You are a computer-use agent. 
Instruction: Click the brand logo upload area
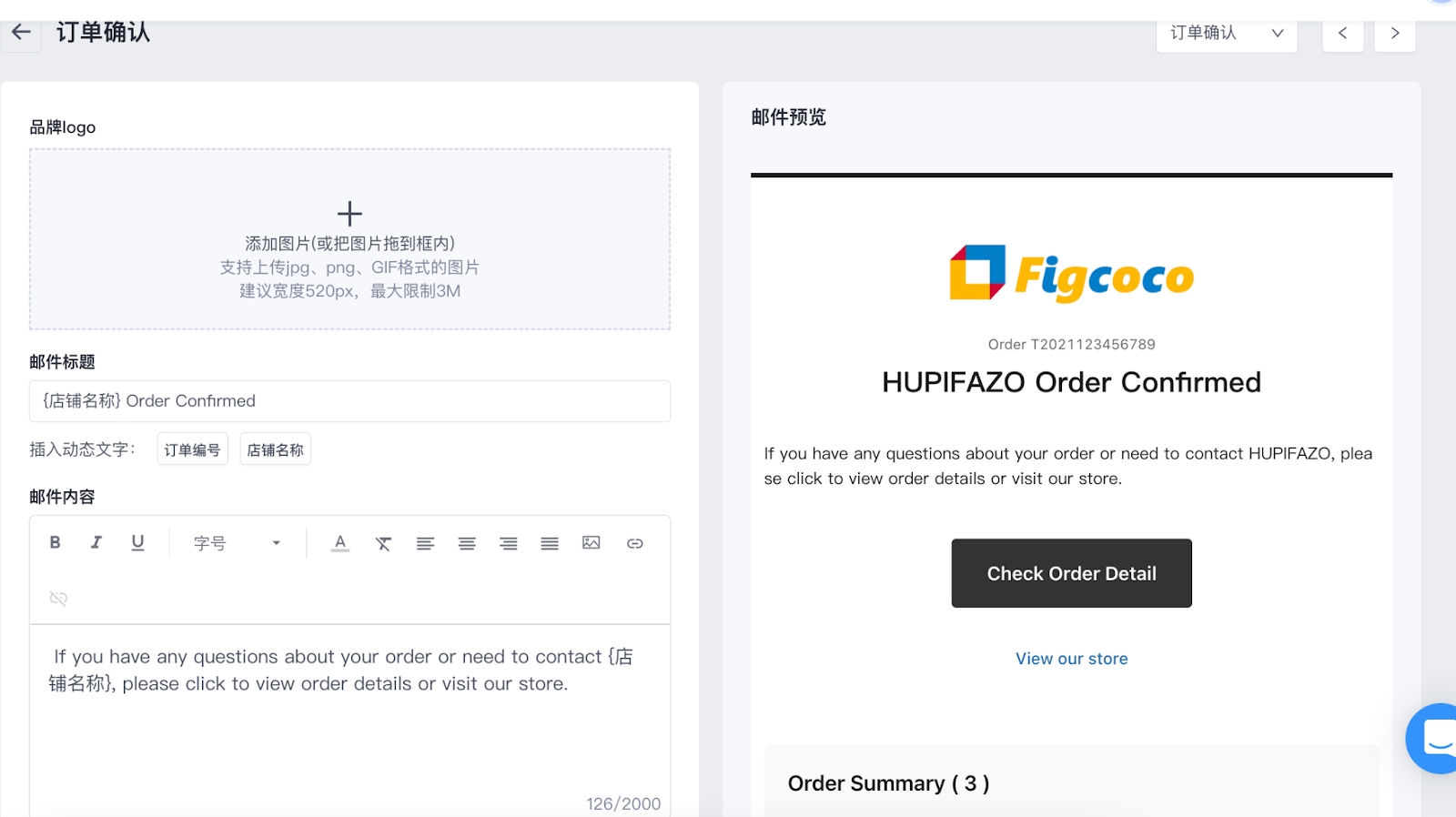click(349, 239)
